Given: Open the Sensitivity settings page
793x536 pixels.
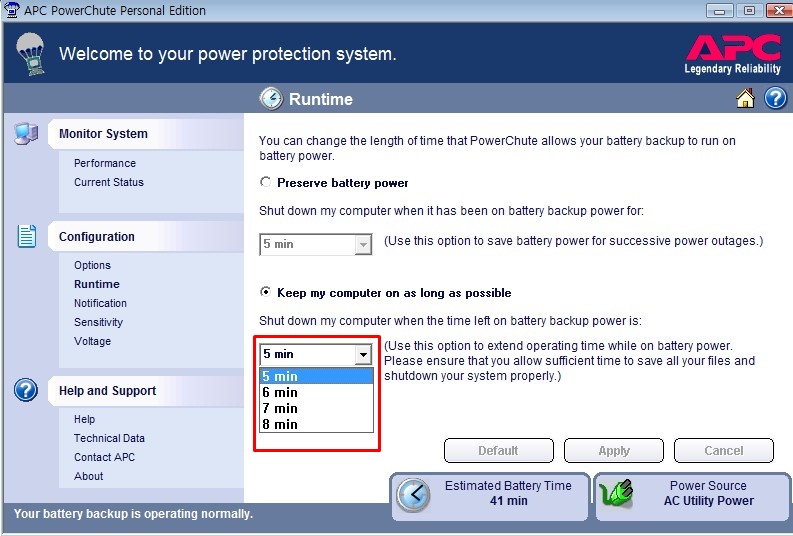Looking at the screenshot, I should click(x=98, y=322).
